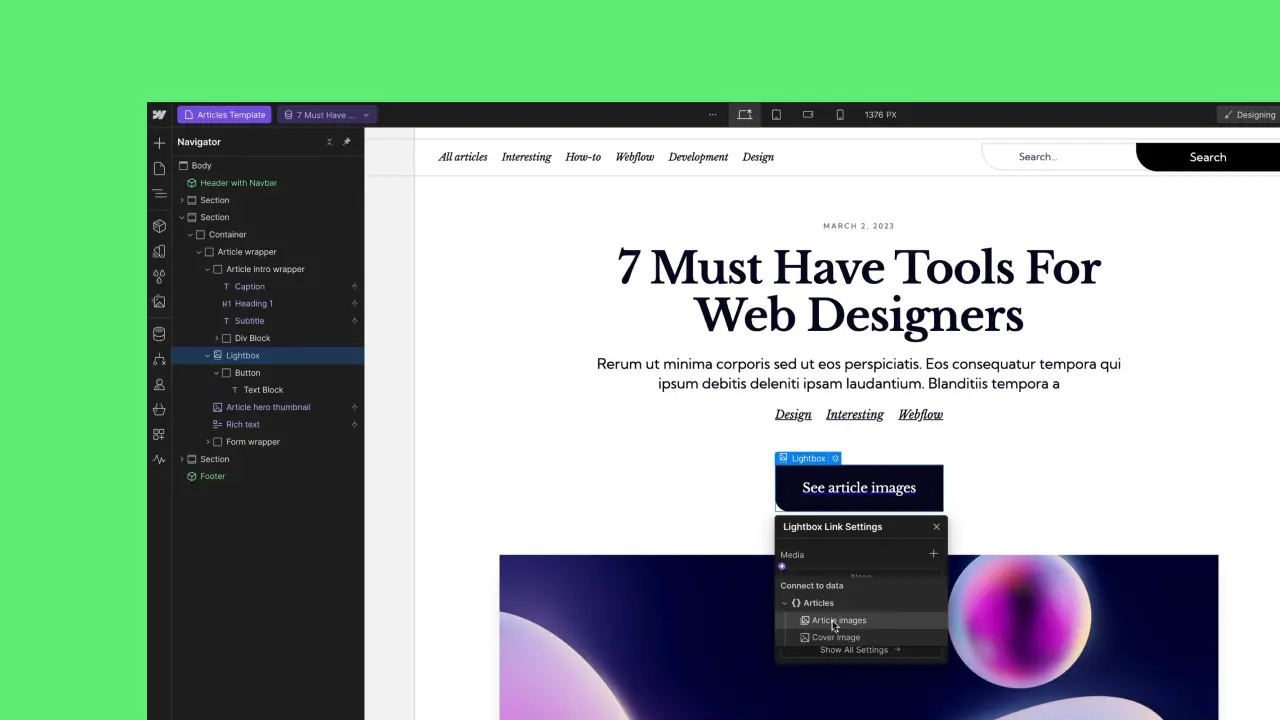Open the Variables panel icon
This screenshot has width=1280, height=720.
coord(159,251)
